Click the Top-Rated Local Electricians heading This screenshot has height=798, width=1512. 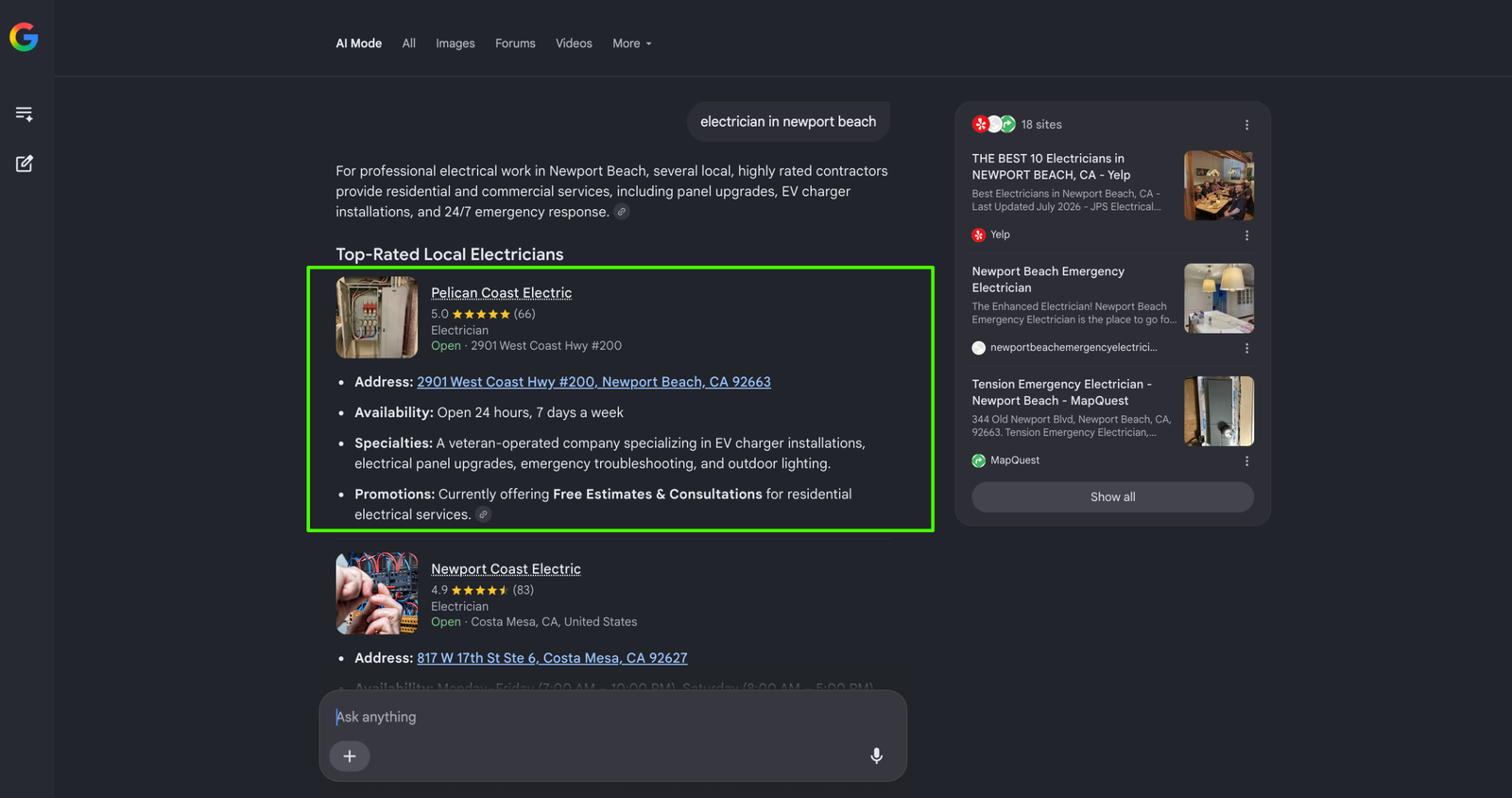pos(450,254)
